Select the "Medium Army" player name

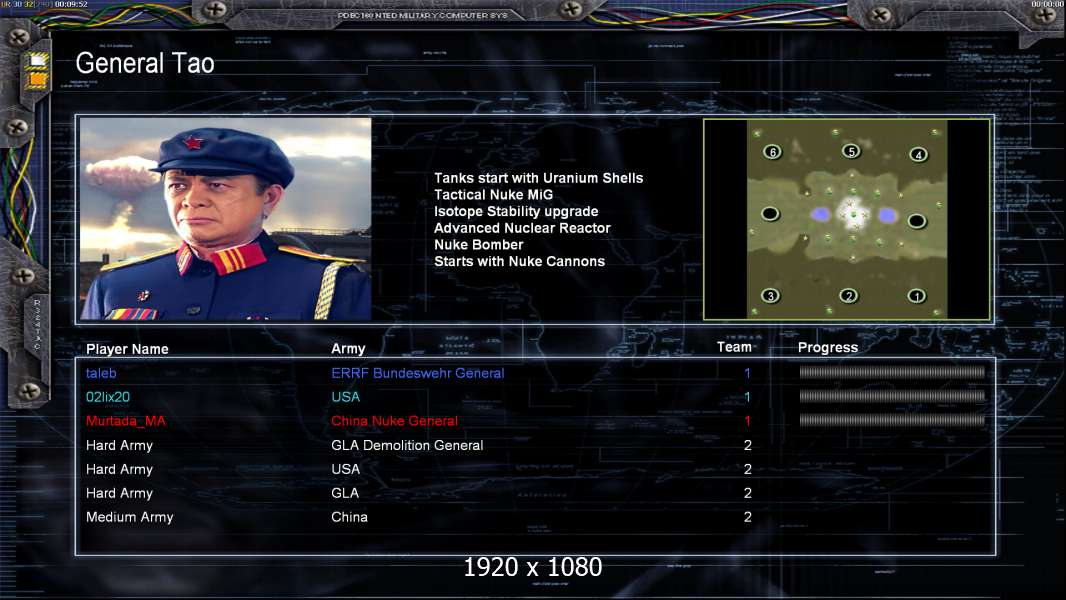click(129, 517)
